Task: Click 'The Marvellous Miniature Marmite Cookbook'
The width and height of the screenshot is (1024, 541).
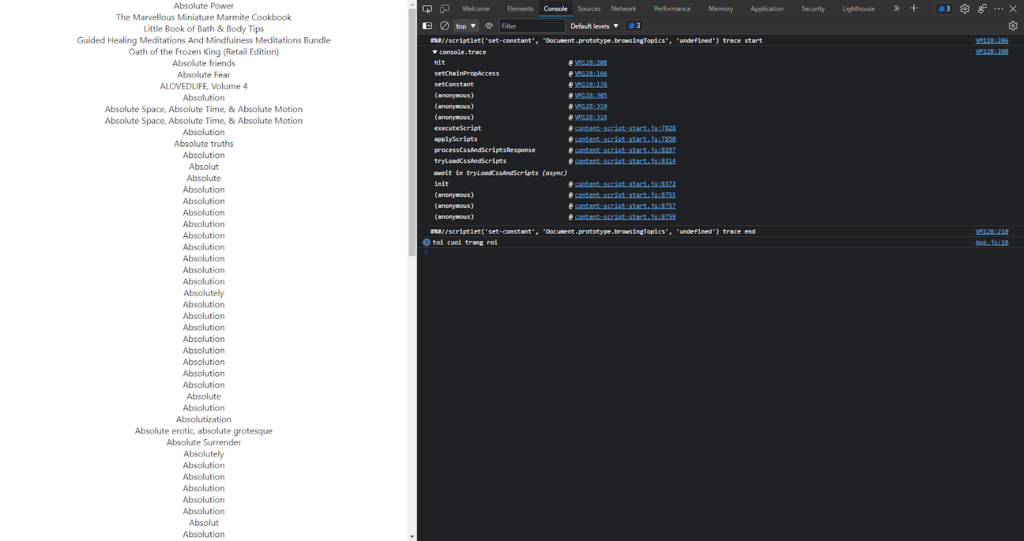Action: coord(204,17)
